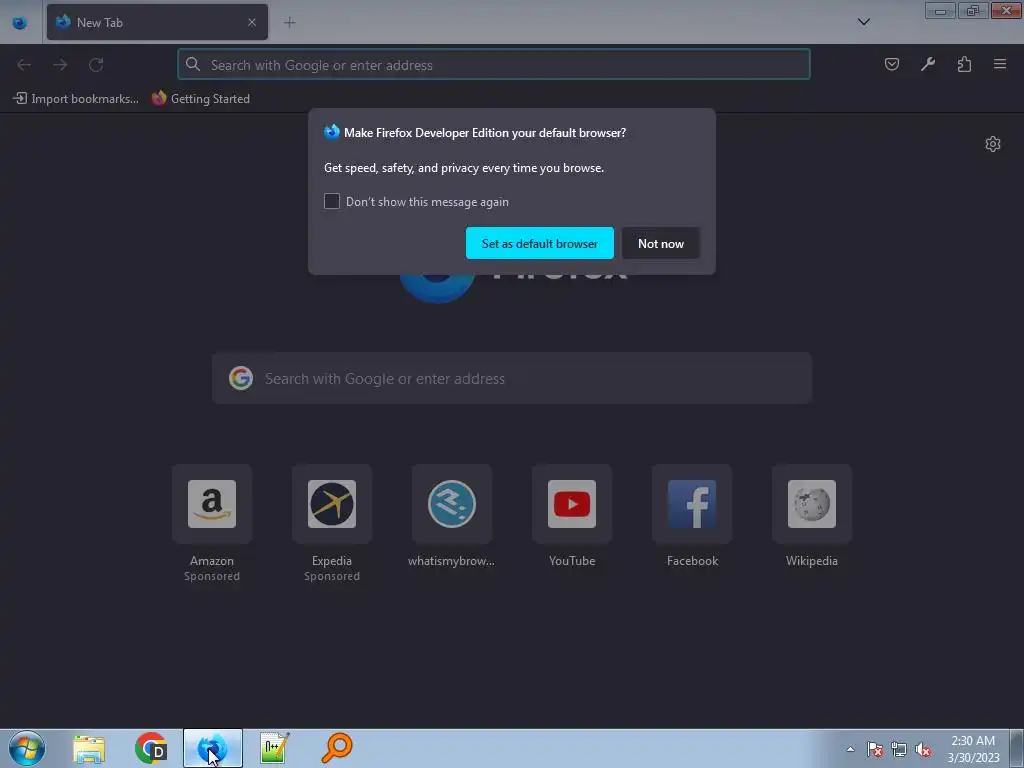The width and height of the screenshot is (1024, 768).
Task: Open the muted volume tray icon
Action: pyautogui.click(x=923, y=750)
